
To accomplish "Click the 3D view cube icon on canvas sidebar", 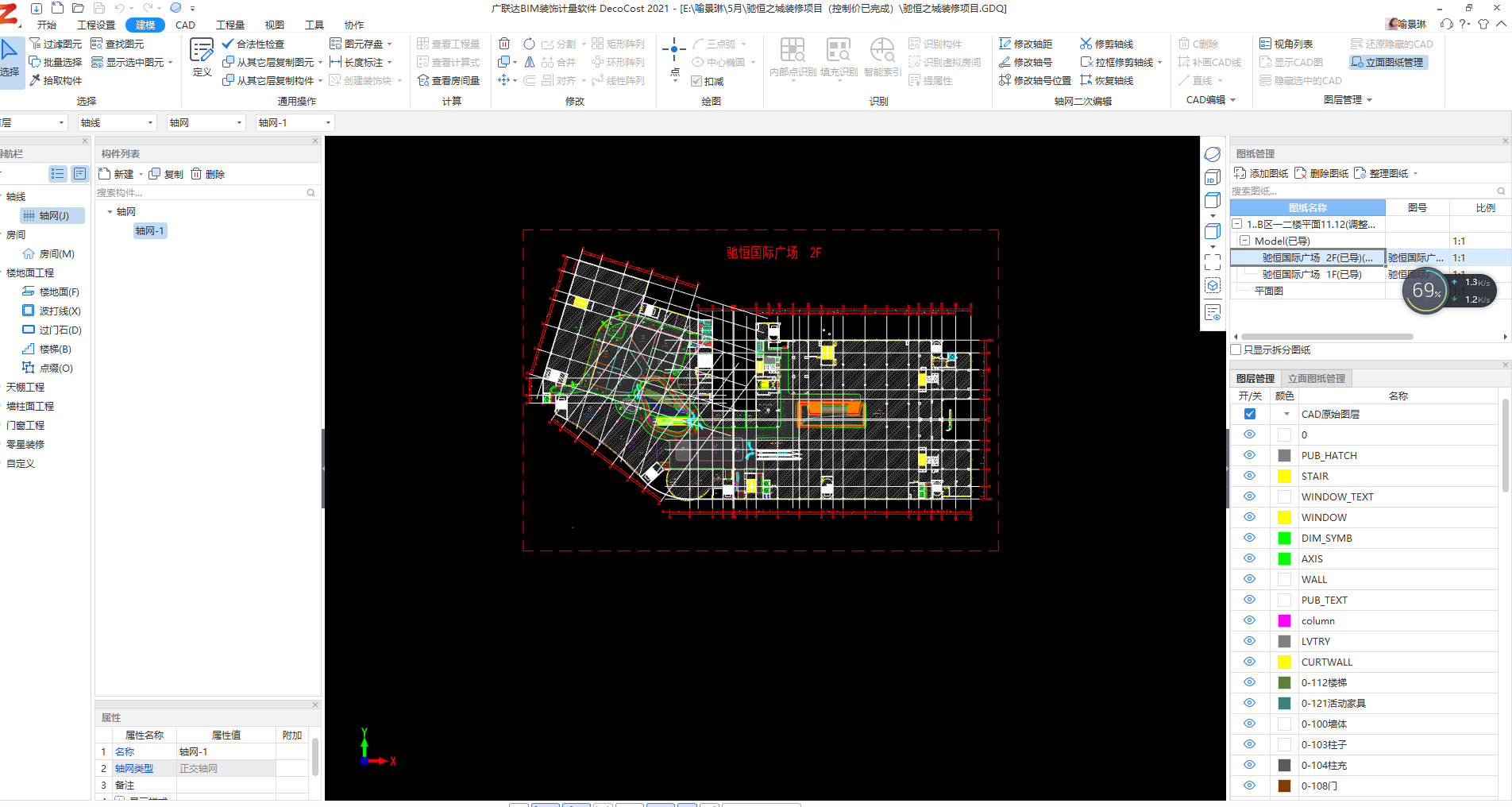I will click(1213, 177).
